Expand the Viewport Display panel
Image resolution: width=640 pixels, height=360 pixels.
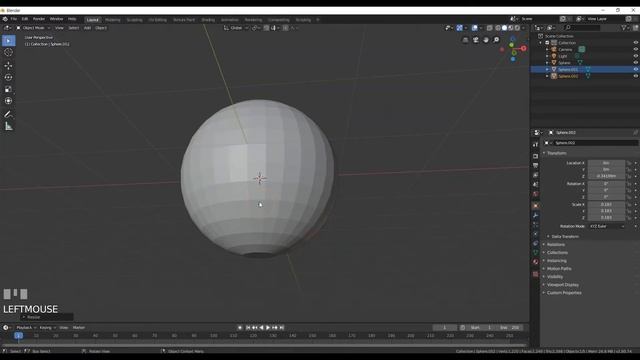(x=562, y=284)
